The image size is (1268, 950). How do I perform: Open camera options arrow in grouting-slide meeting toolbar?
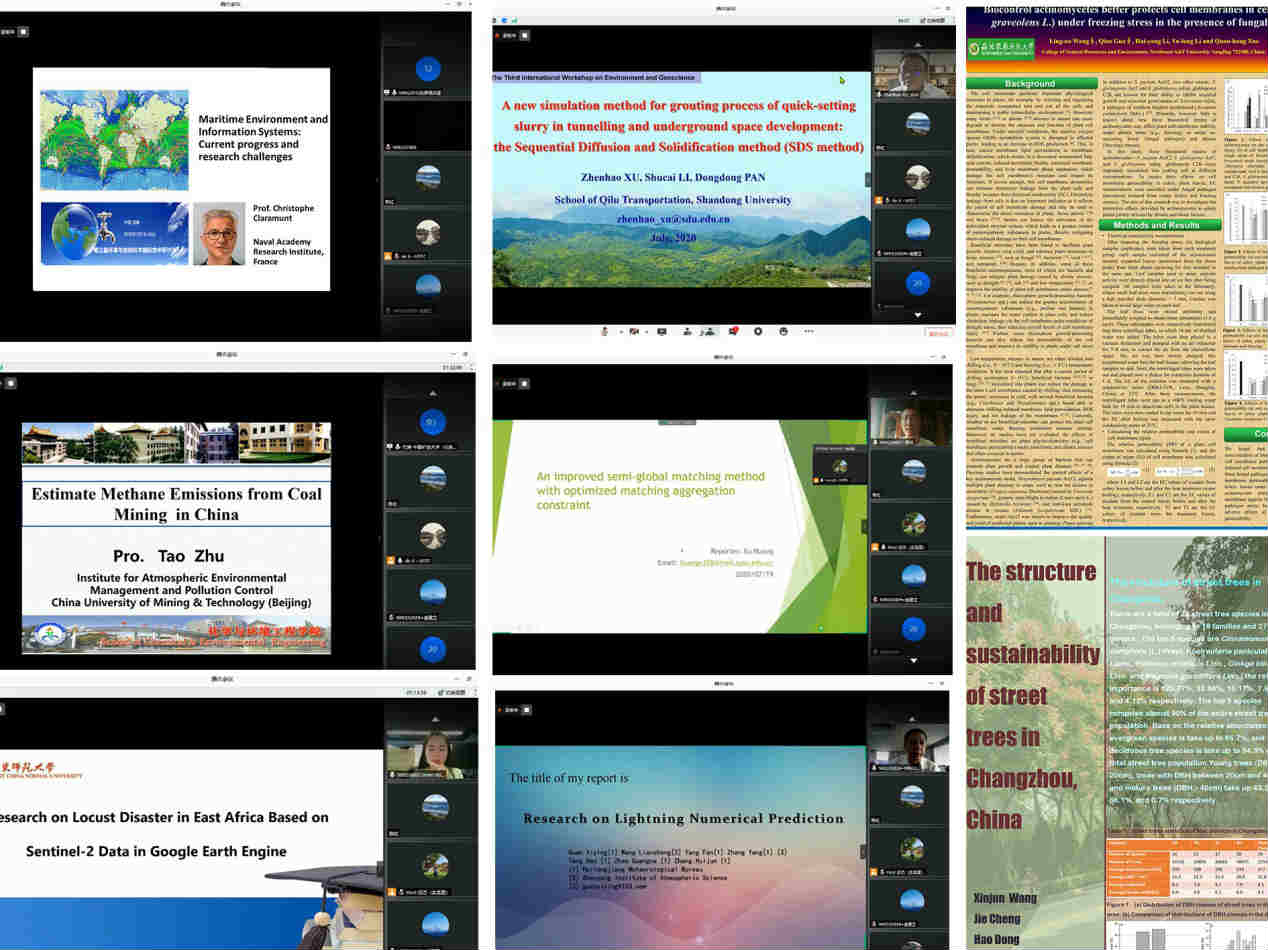tap(647, 332)
